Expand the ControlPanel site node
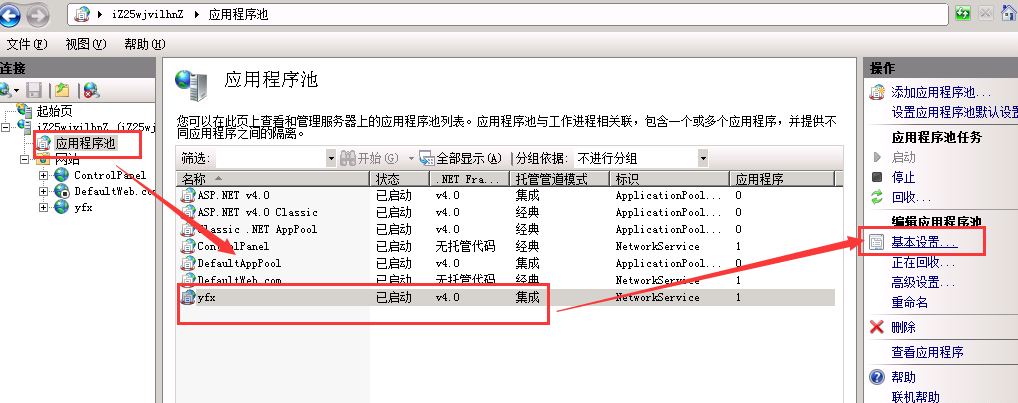Viewport: 1018px width, 403px height. tap(44, 175)
